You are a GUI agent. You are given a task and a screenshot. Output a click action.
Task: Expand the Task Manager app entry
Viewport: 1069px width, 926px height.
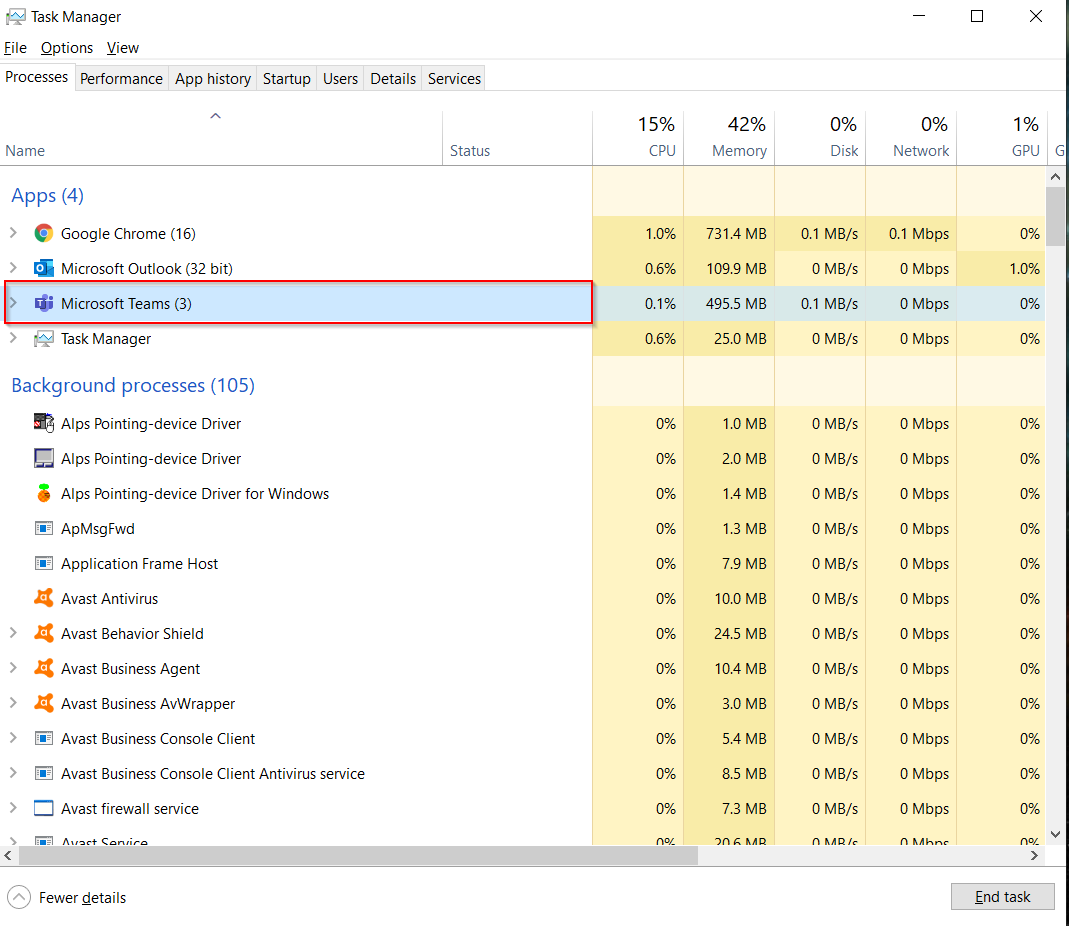pyautogui.click(x=13, y=338)
